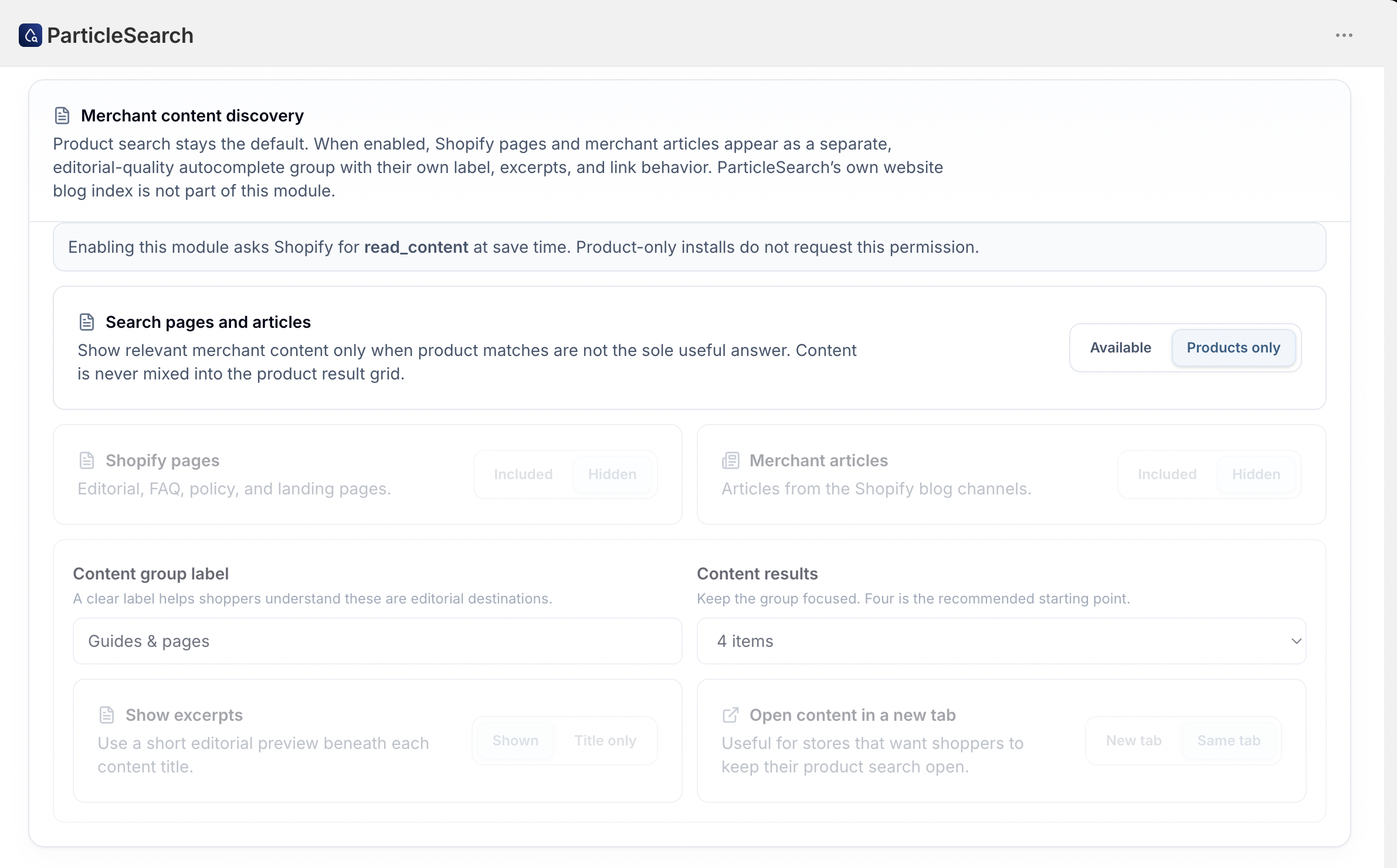Click the Merchant content discovery heading

point(192,116)
